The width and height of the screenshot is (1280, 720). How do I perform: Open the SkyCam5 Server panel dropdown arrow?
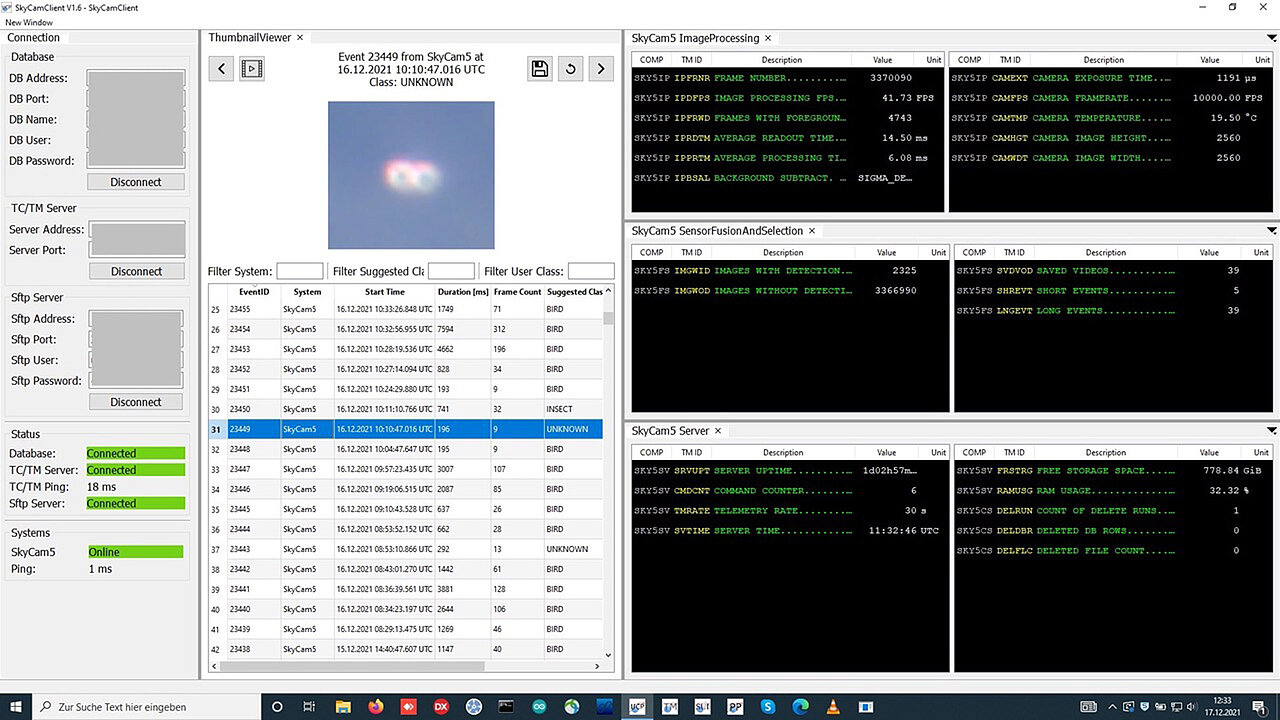tap(1271, 431)
